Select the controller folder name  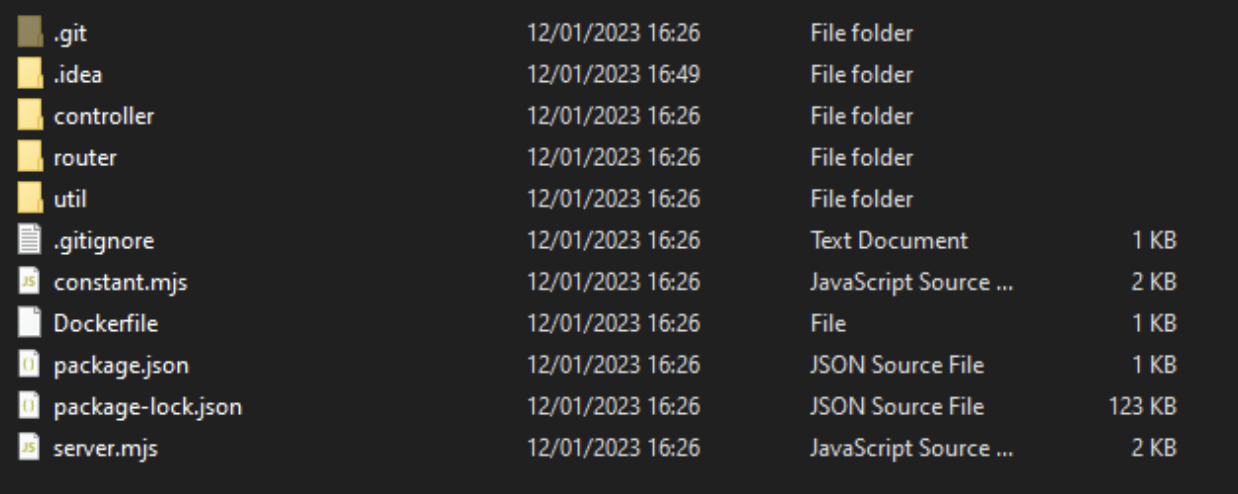(104, 116)
